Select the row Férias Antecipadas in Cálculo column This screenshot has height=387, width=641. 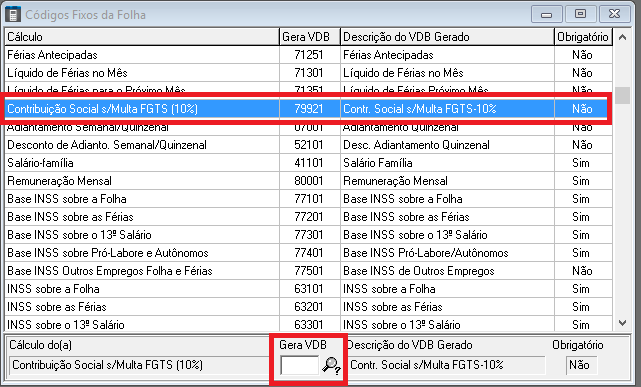142,55
